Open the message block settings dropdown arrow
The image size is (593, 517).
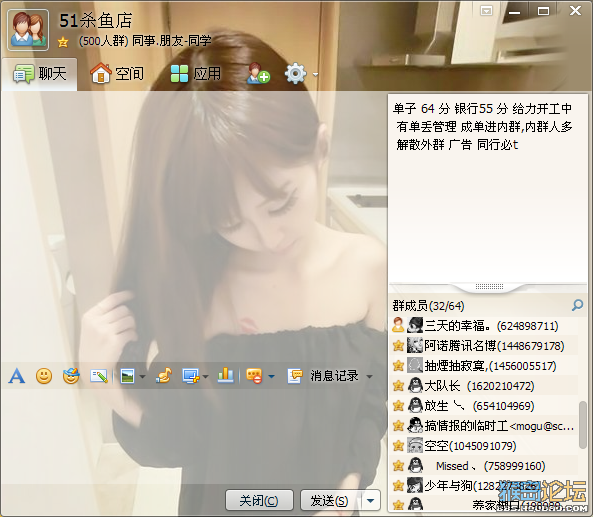[x=271, y=376]
